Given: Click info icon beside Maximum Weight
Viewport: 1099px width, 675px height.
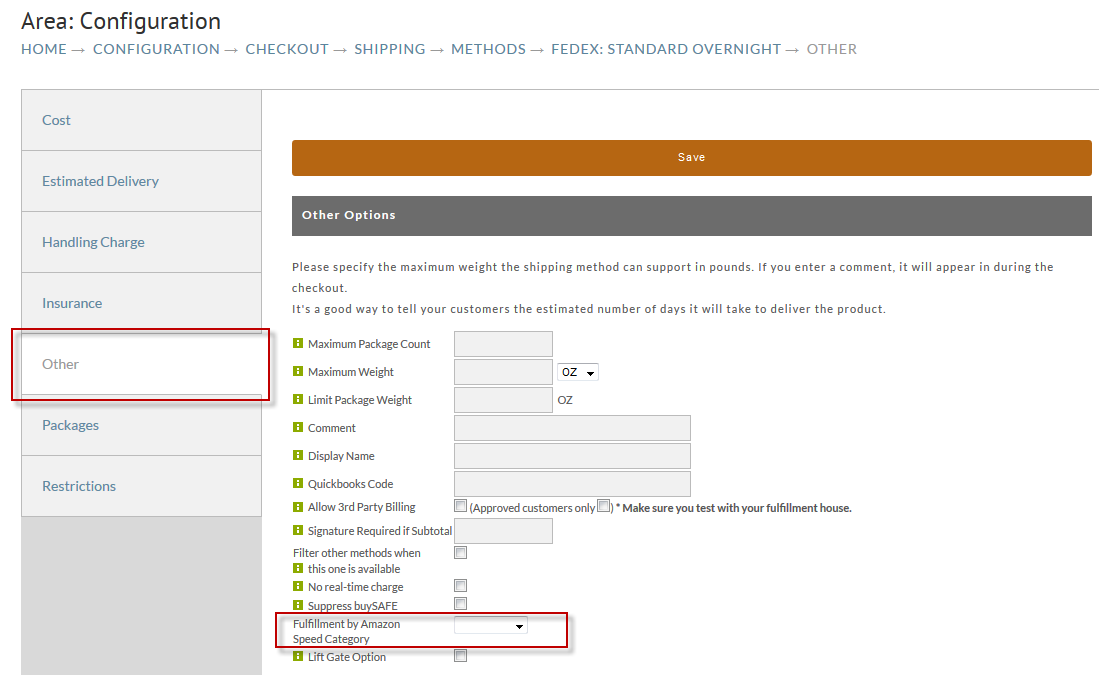Looking at the screenshot, I should 298,371.
